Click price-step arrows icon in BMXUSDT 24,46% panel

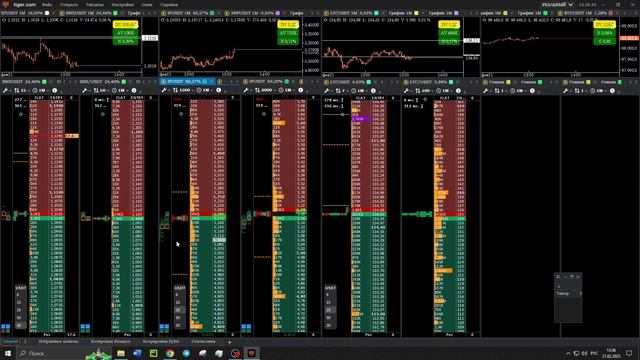[x=17, y=90]
